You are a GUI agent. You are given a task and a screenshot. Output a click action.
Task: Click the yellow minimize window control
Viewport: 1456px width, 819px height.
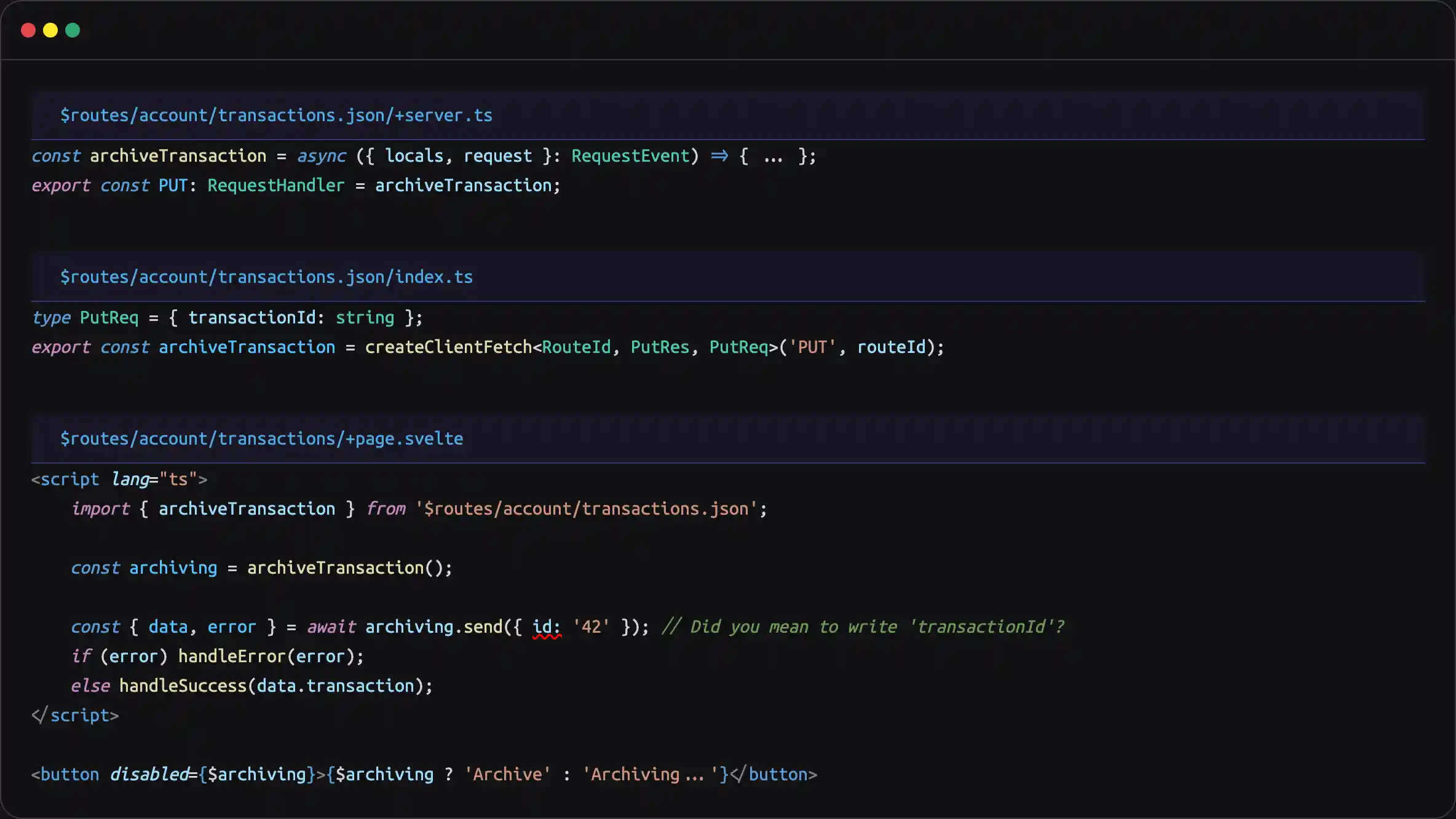point(50,30)
